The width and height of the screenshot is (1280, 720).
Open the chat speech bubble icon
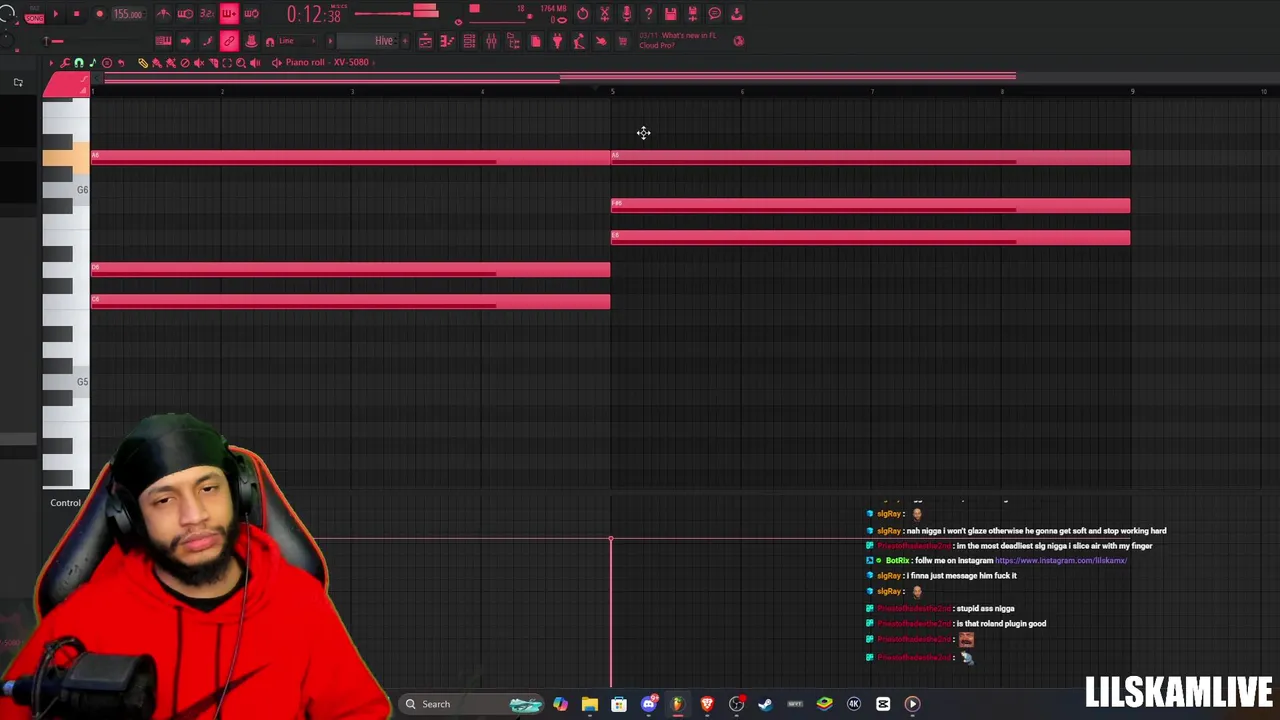[714, 14]
